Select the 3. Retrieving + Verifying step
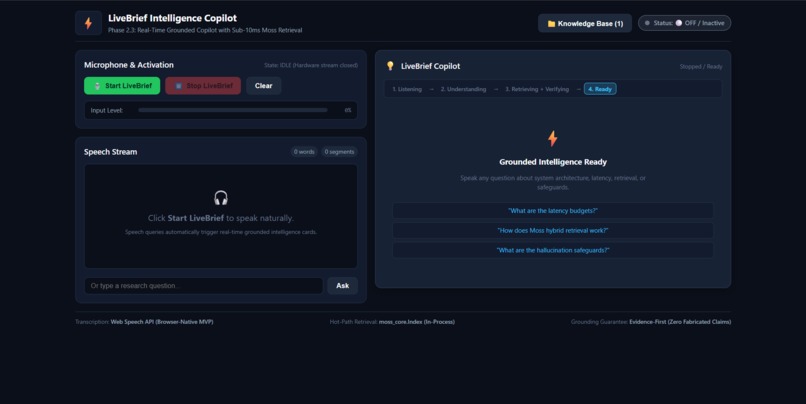The image size is (806, 404). tap(537, 89)
